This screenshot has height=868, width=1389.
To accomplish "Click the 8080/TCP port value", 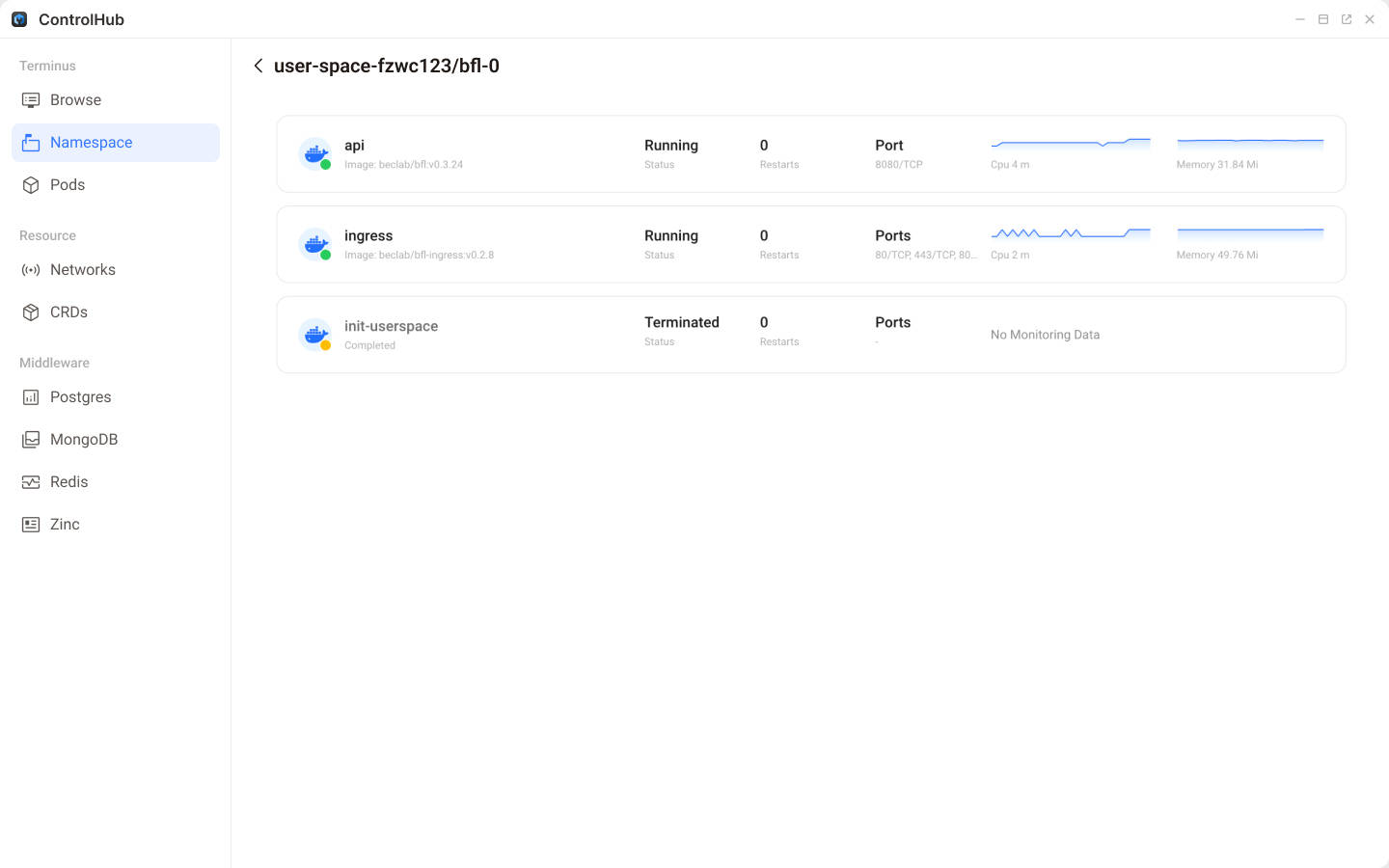I will (x=899, y=165).
